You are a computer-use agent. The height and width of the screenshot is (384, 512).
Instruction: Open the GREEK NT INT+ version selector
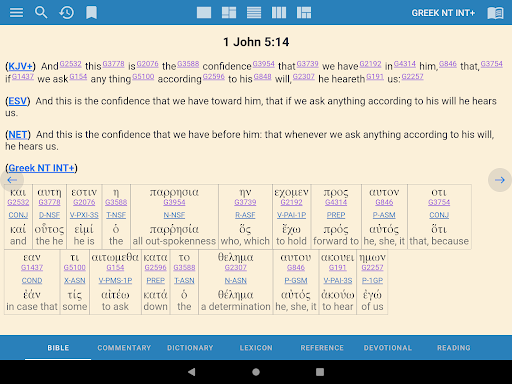pos(443,13)
